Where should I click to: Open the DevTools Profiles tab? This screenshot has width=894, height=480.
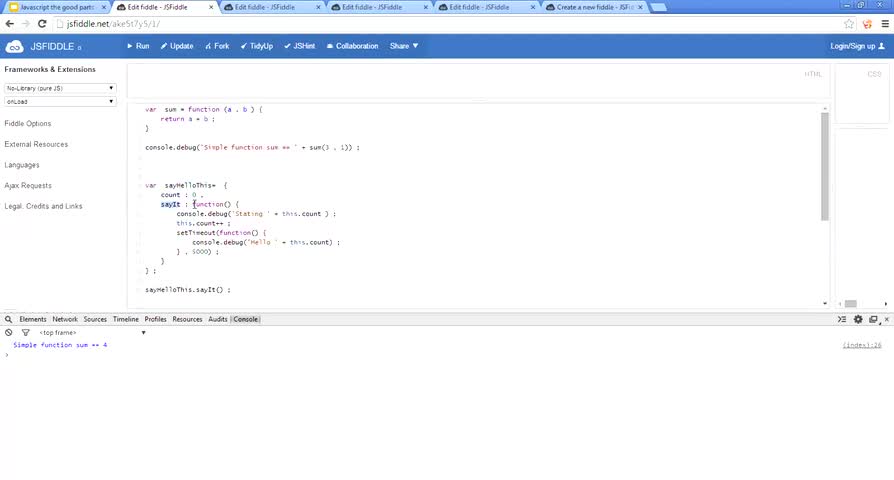(155, 319)
